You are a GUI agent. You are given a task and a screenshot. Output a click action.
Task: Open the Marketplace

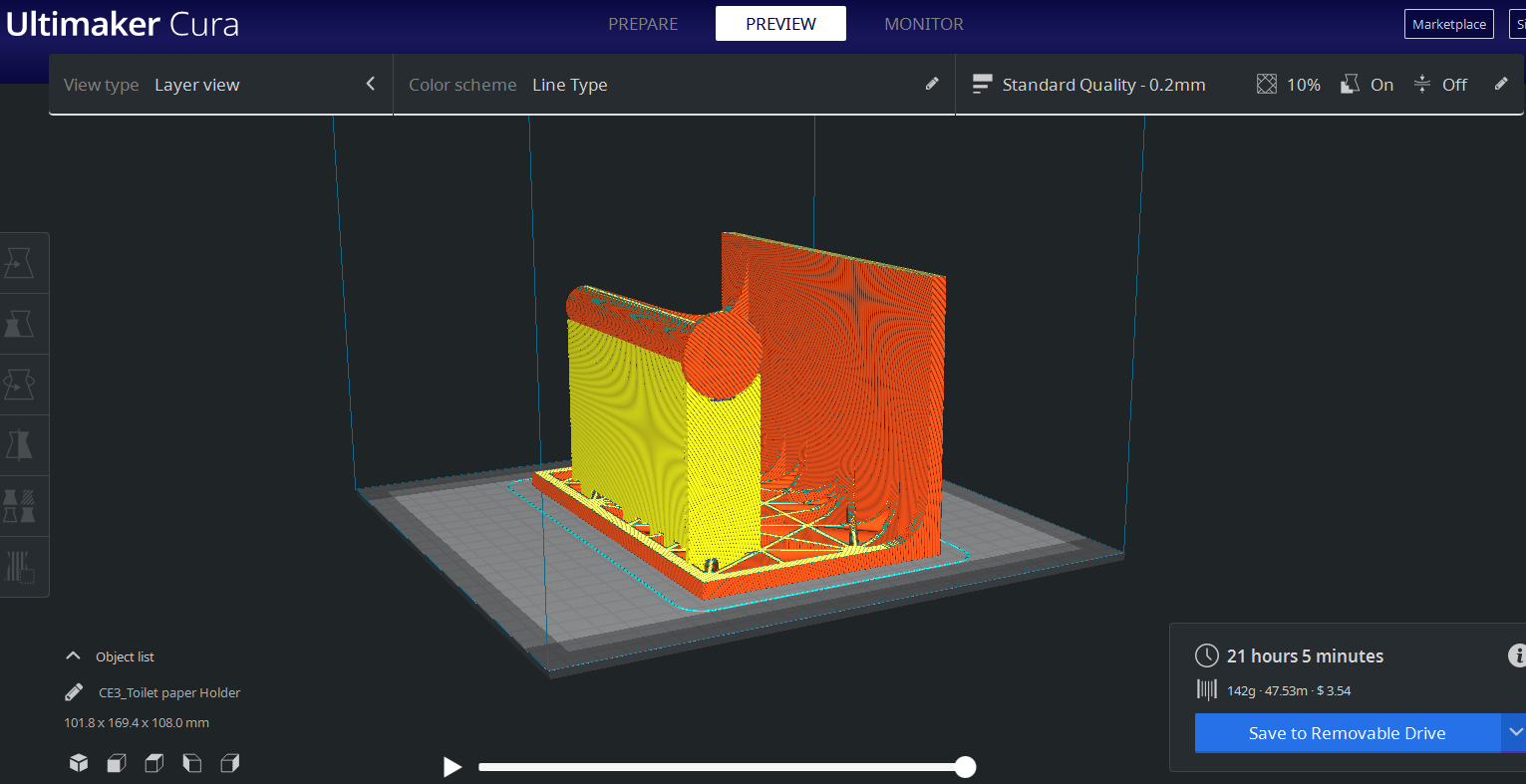[1449, 24]
